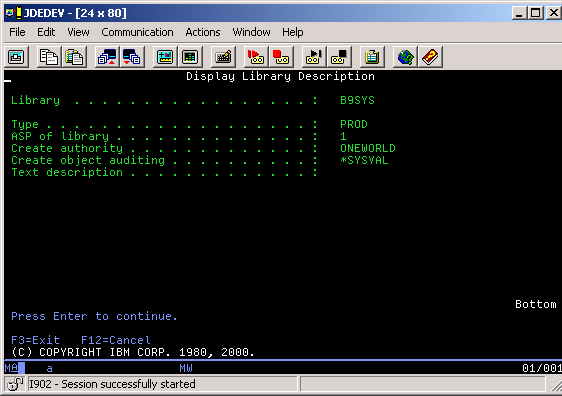Click the F3=Exit function key text
Image resolution: width=562 pixels, height=396 pixels.
[x=35, y=340]
